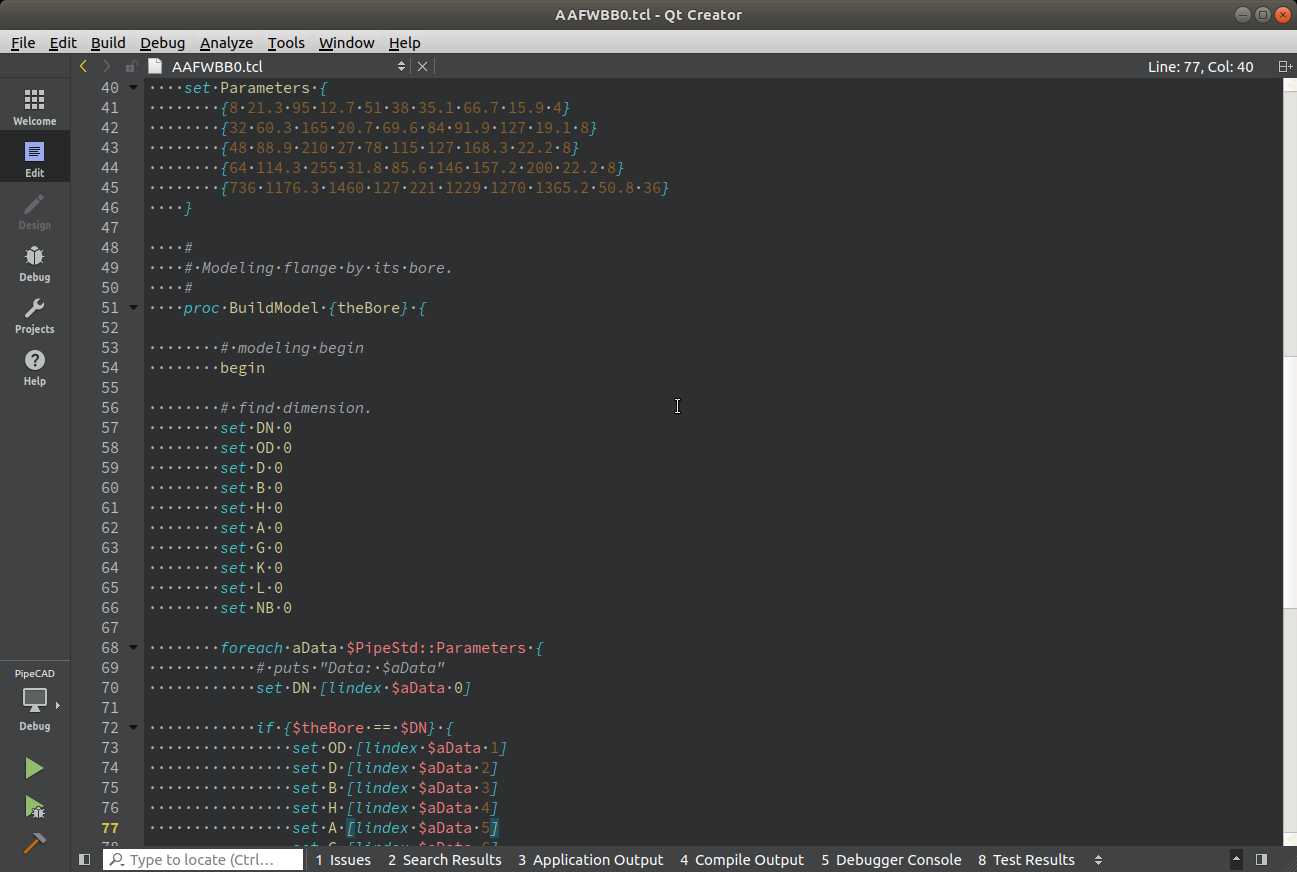Place cursor on 'set DN 0' line

[x=256, y=427]
